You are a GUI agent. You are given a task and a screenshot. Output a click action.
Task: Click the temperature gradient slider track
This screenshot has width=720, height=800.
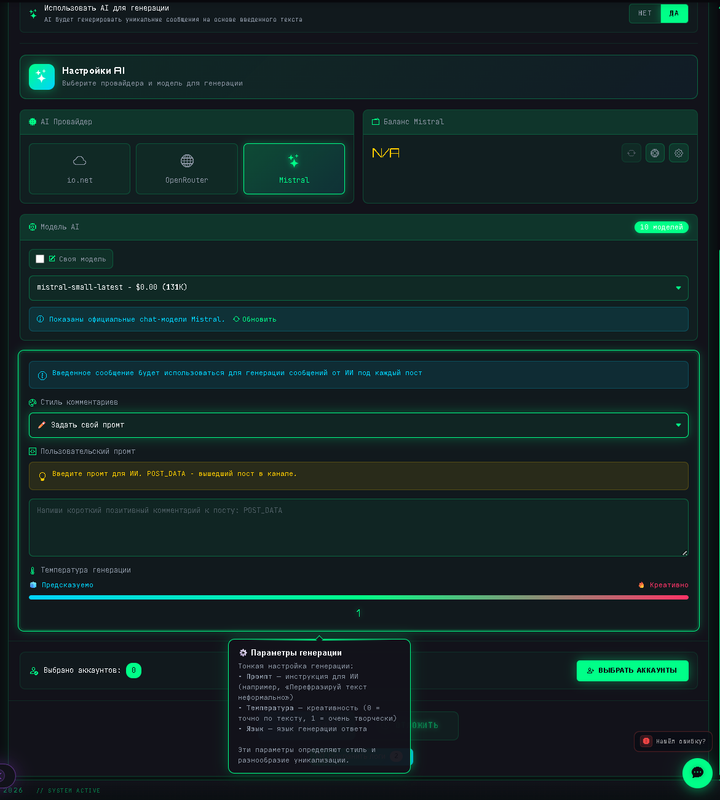(359, 597)
